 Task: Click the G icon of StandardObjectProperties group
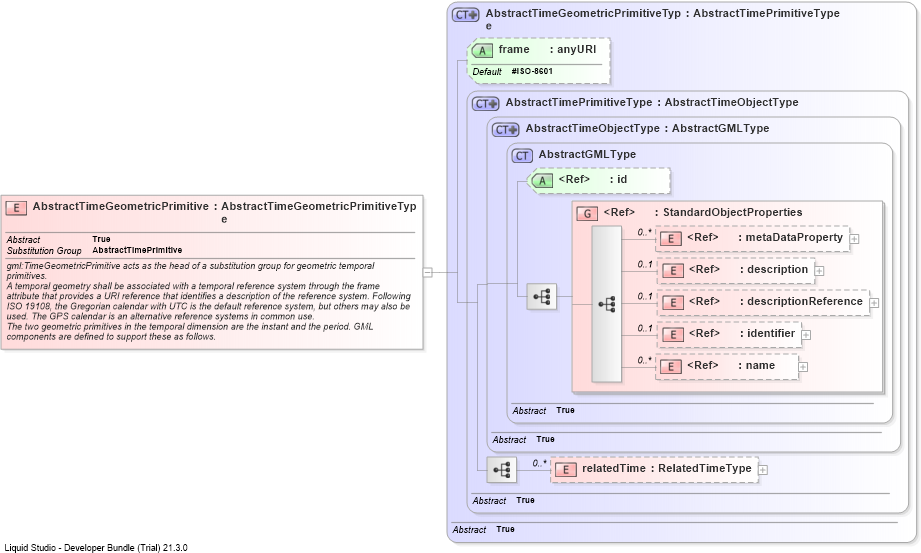click(x=587, y=213)
